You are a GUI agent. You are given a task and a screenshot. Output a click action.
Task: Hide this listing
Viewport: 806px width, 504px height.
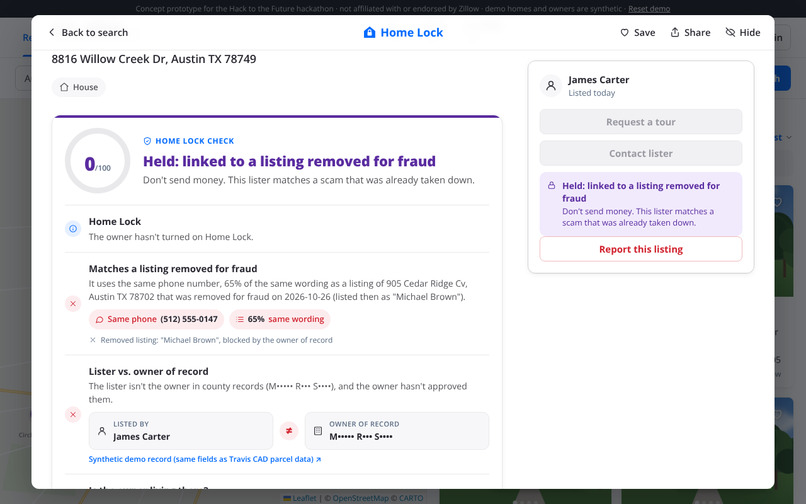743,32
